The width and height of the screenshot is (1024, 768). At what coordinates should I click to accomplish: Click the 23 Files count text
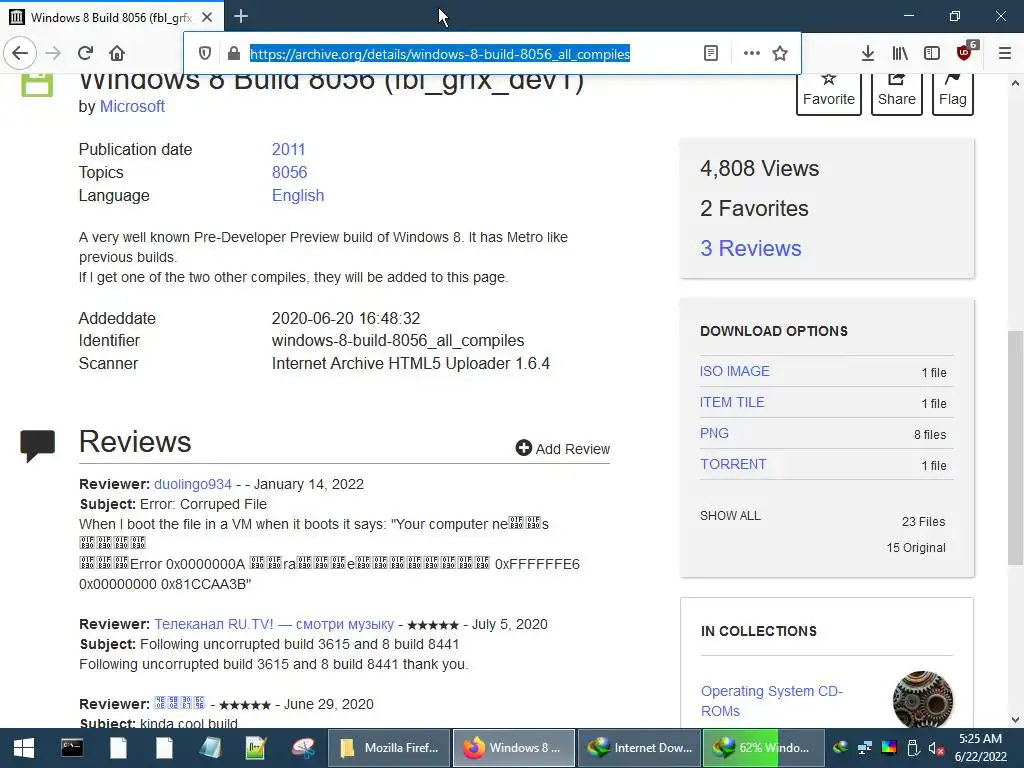tap(923, 522)
